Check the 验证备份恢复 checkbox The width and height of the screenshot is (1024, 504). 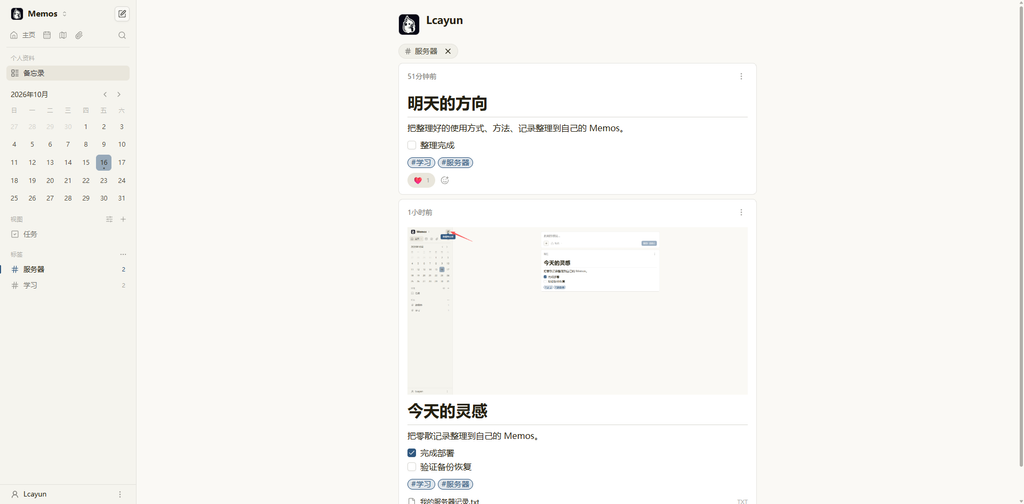[x=411, y=467]
